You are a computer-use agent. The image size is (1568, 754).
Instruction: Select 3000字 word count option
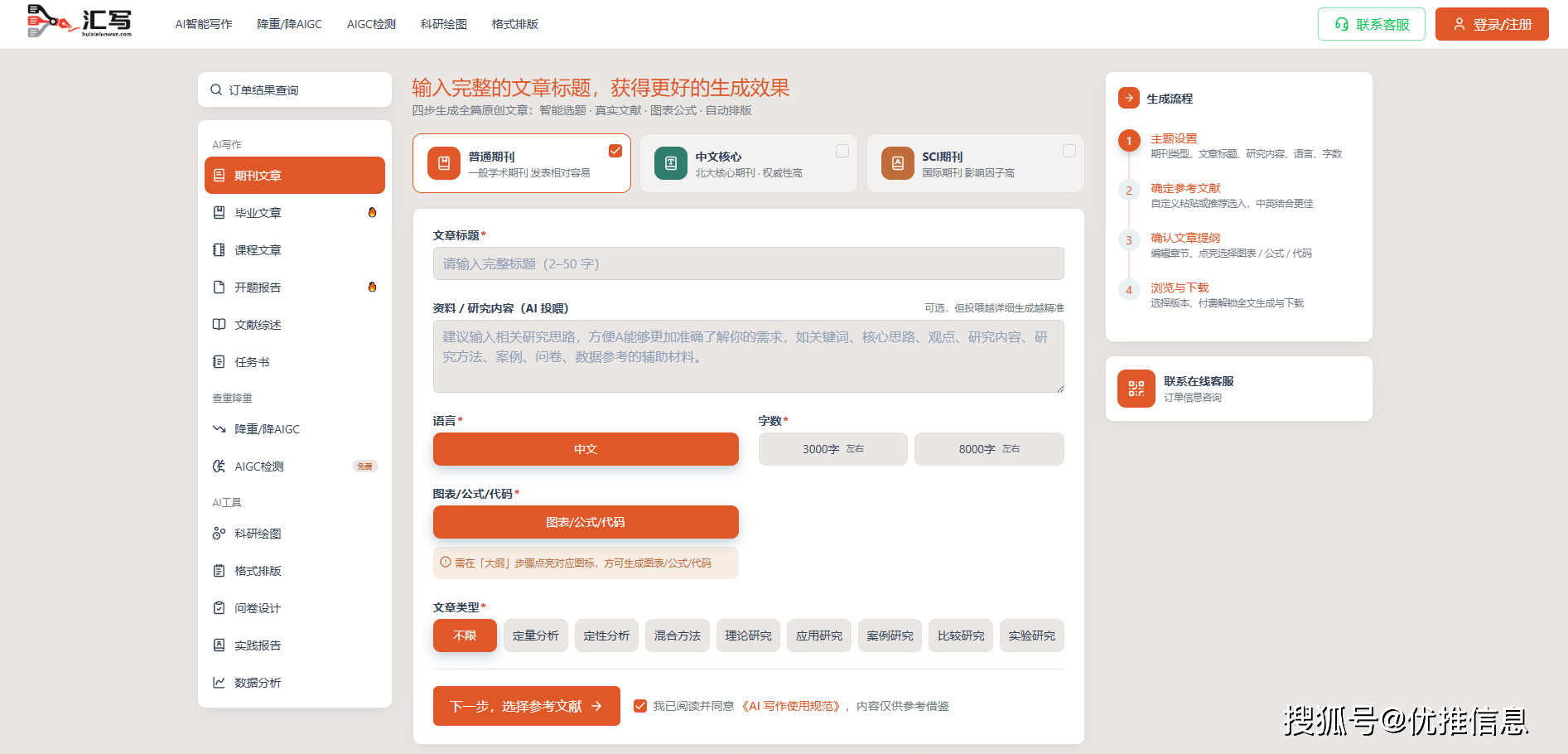pos(833,449)
